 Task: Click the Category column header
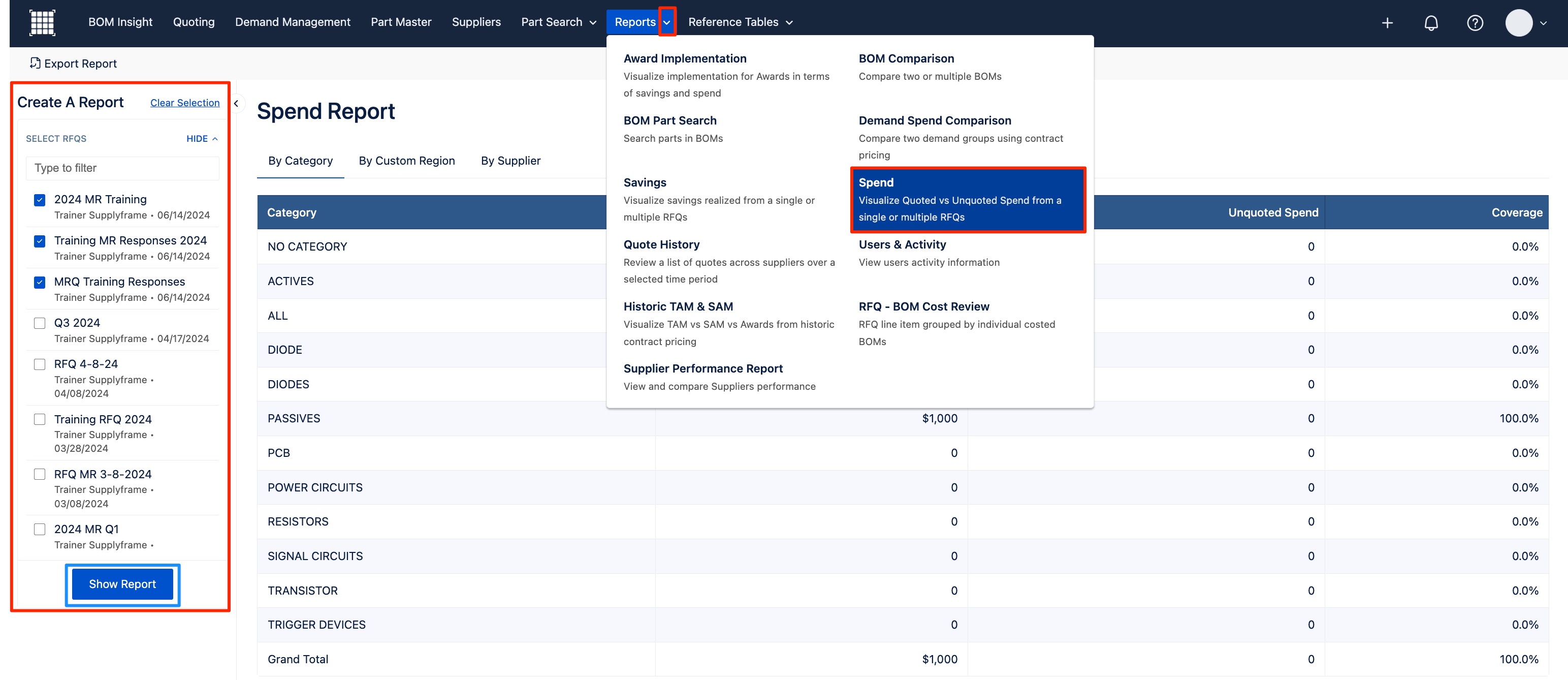(x=292, y=213)
